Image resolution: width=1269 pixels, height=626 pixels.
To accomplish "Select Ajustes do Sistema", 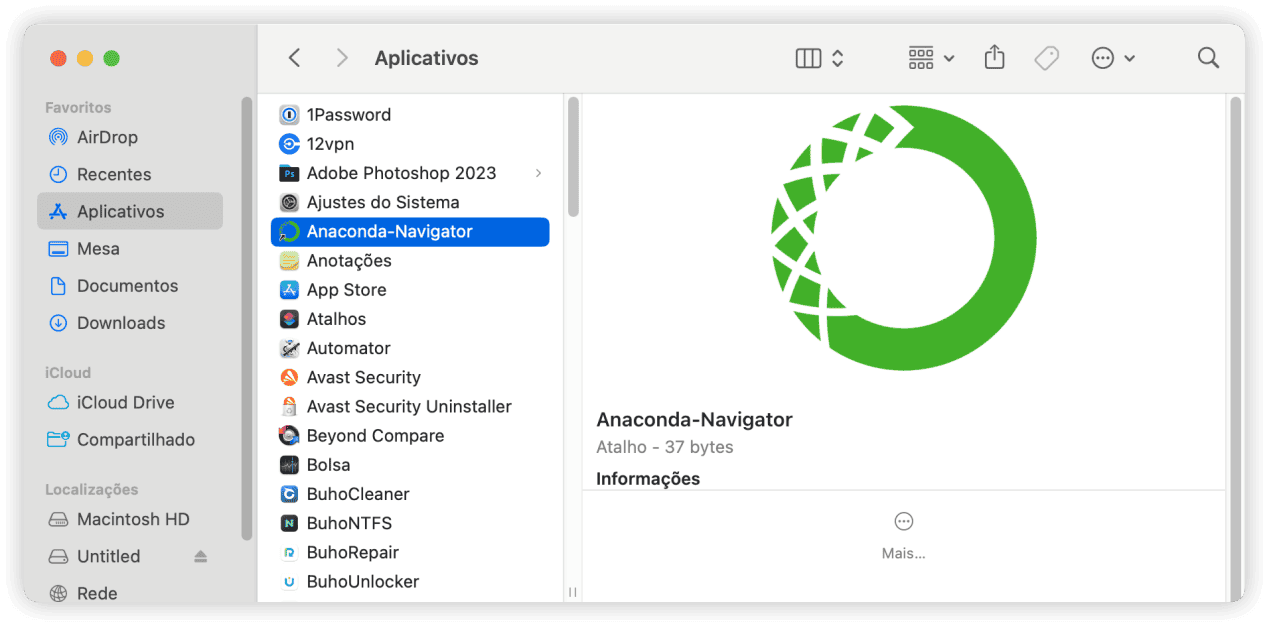I will (x=410, y=202).
